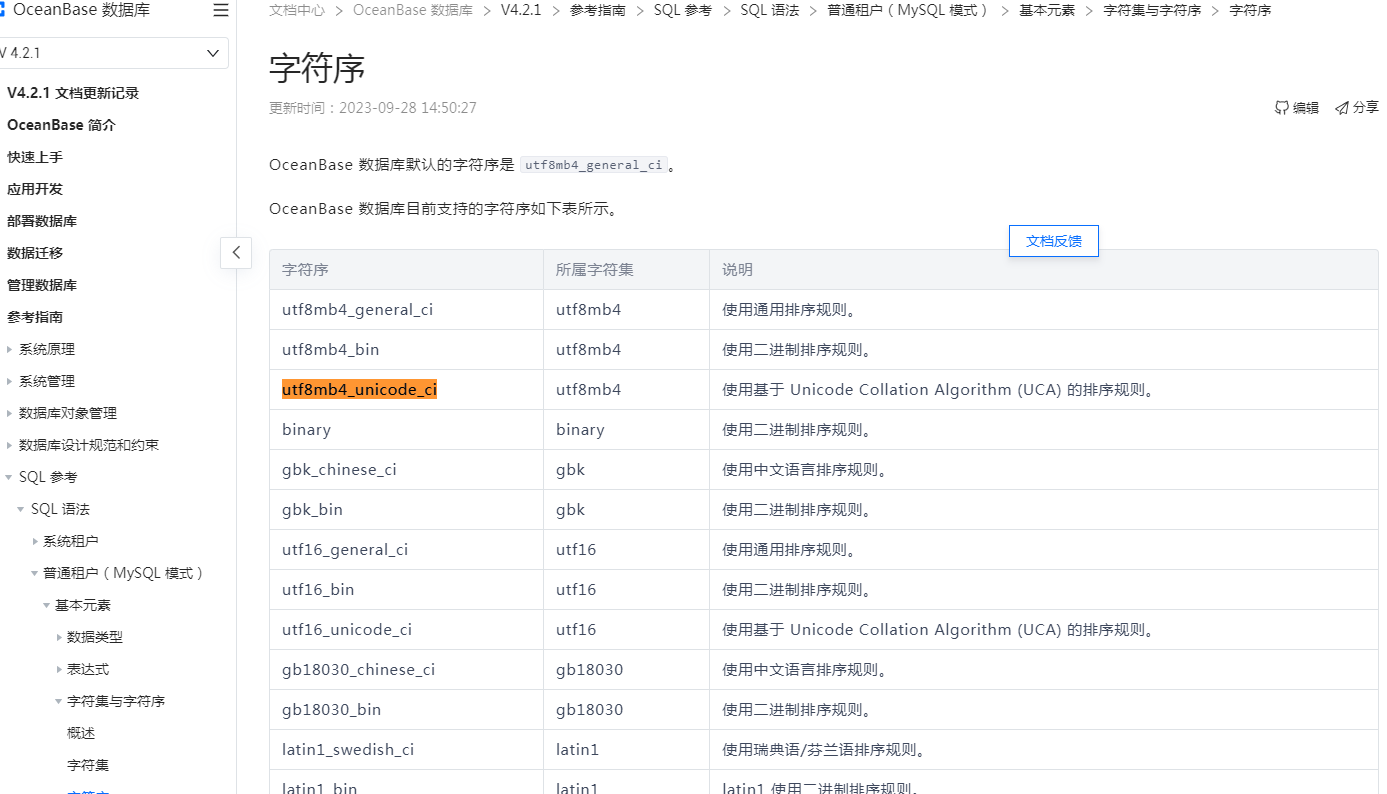The height and width of the screenshot is (794, 1387).
Task: Expand the 数据库对象管理 tree node arrow
Action: click(x=10, y=413)
